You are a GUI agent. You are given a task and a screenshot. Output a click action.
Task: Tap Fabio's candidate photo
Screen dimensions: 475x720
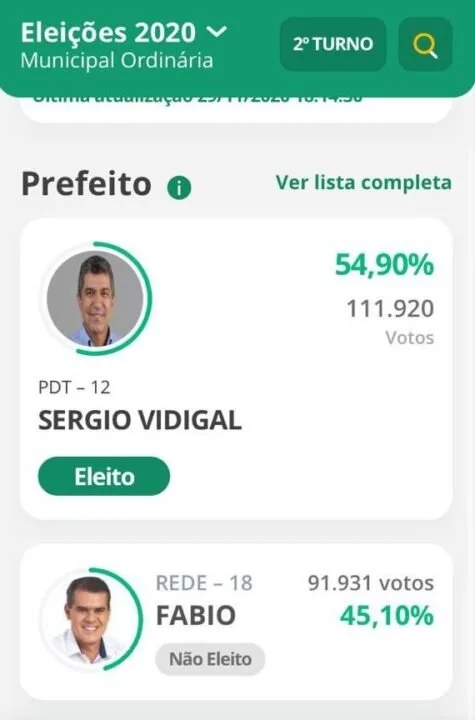tap(90, 618)
